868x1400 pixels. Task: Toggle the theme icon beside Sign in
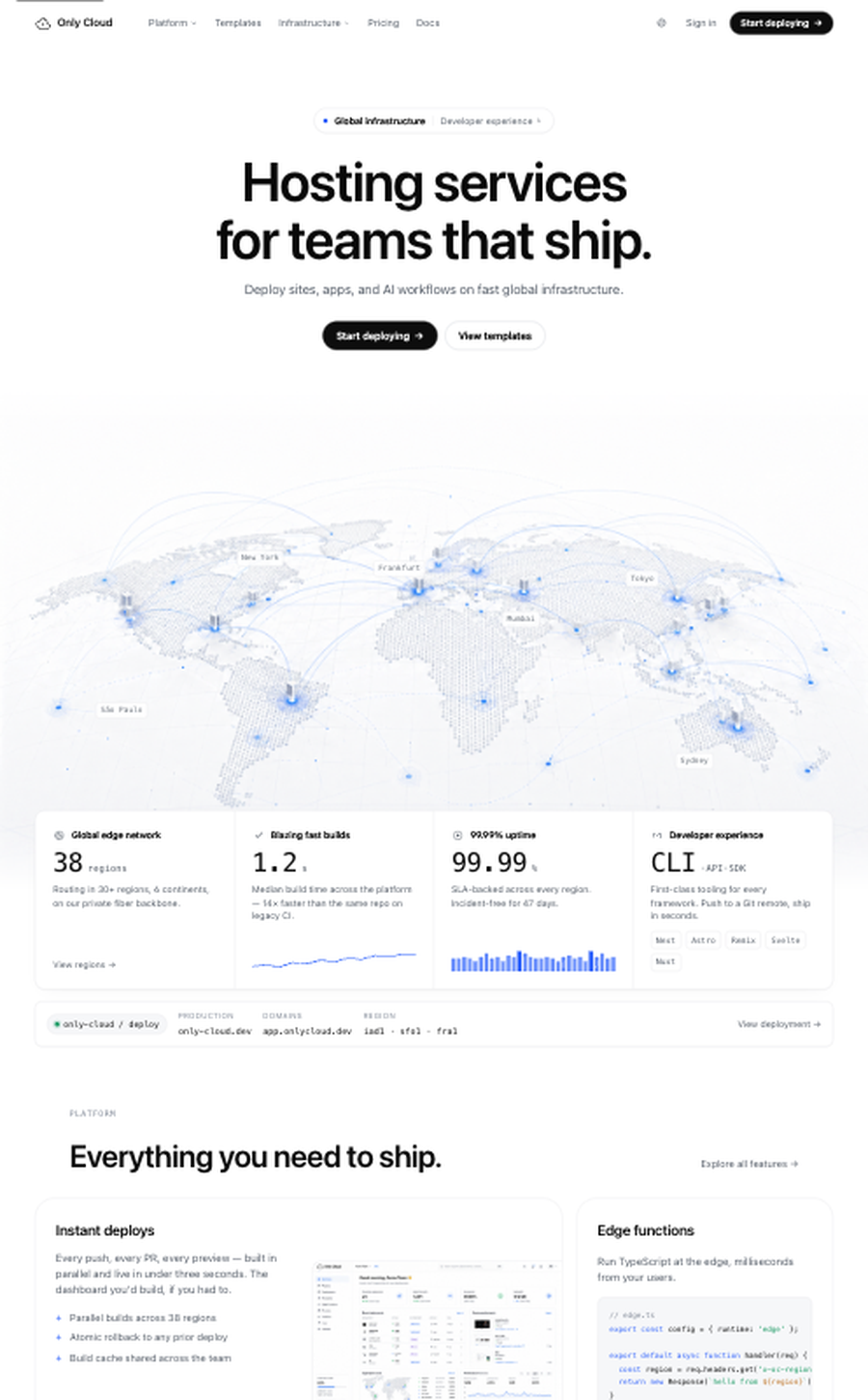tap(661, 23)
